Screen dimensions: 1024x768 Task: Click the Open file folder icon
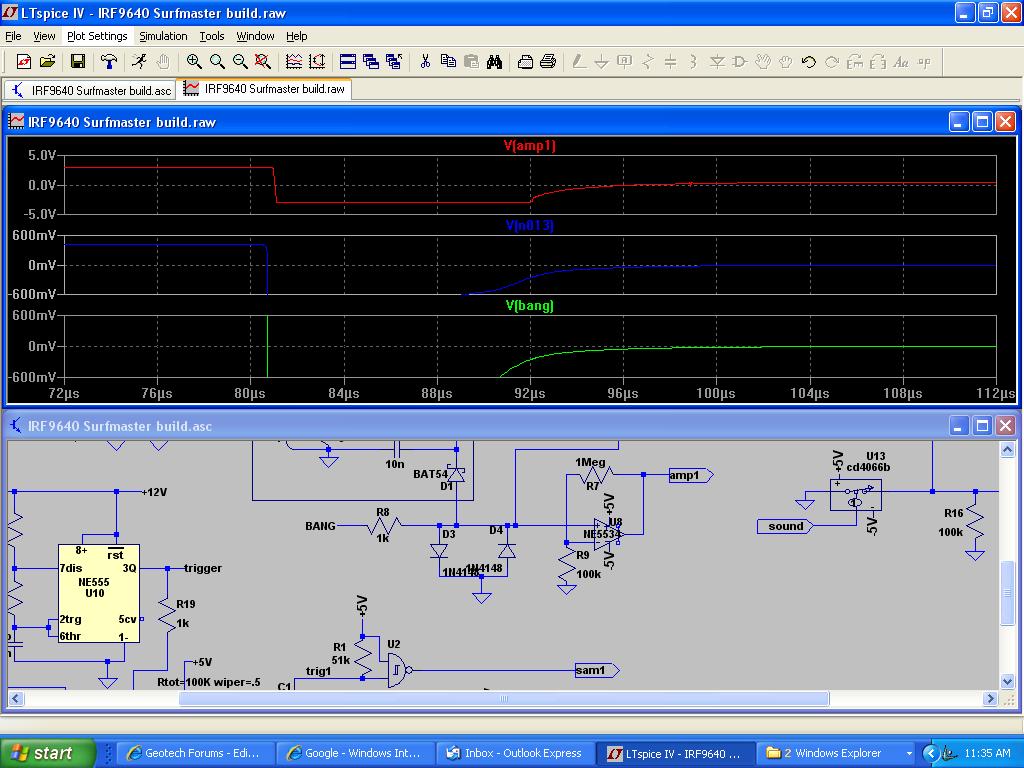[x=47, y=62]
